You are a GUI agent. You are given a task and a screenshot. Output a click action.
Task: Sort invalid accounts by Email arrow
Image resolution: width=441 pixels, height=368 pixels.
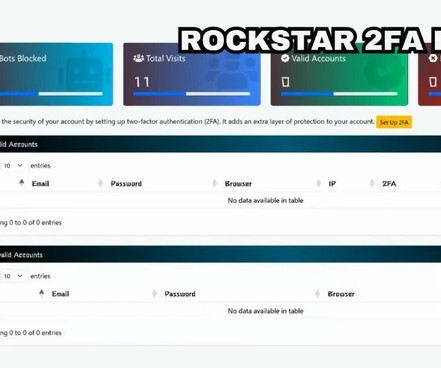click(42, 293)
